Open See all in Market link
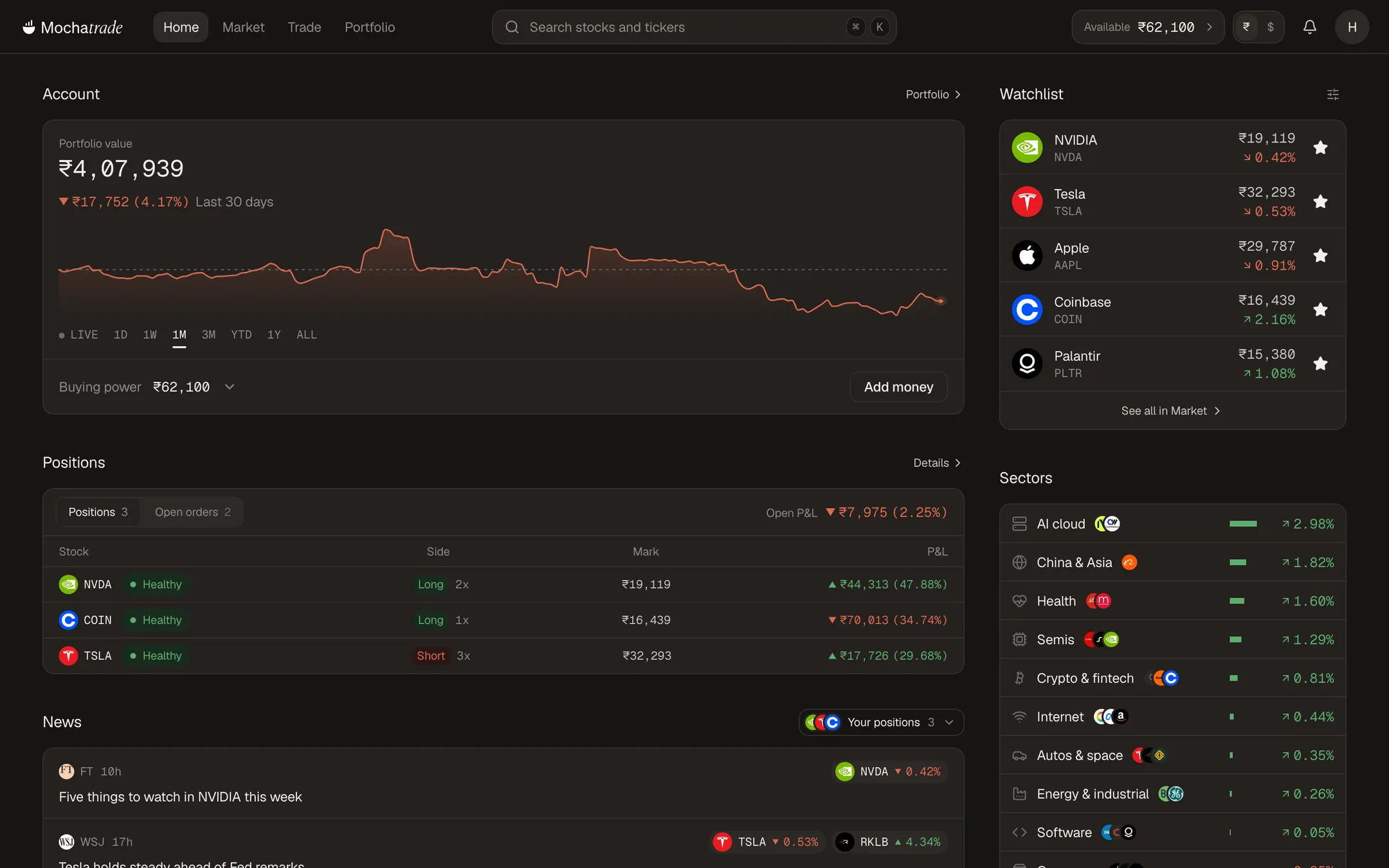Viewport: 1389px width, 868px height. coord(1171,411)
